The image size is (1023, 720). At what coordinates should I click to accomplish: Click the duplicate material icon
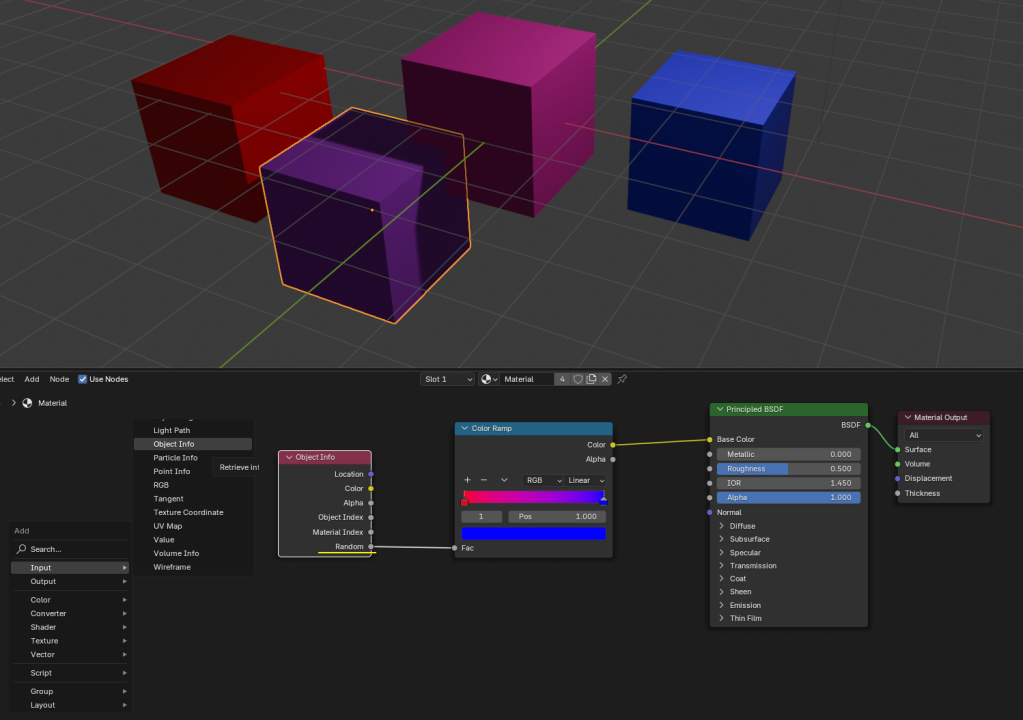tap(591, 379)
